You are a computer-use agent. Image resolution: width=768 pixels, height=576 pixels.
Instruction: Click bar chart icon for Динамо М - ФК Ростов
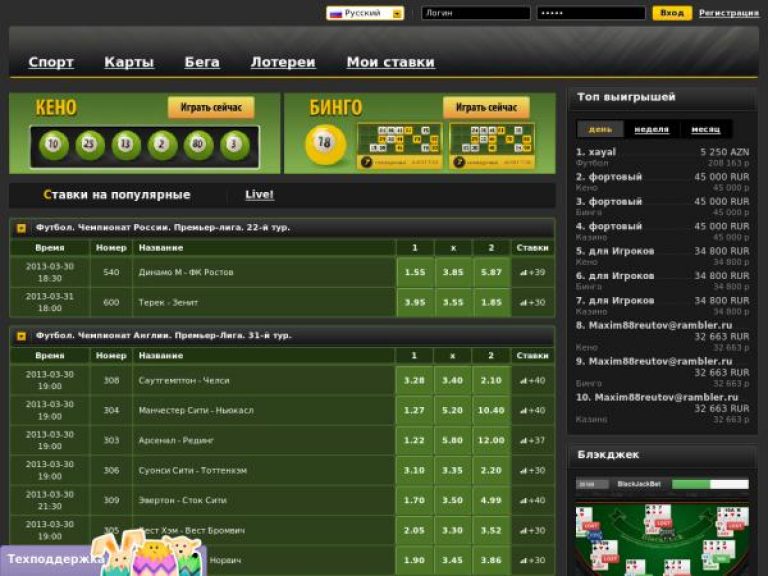point(523,272)
